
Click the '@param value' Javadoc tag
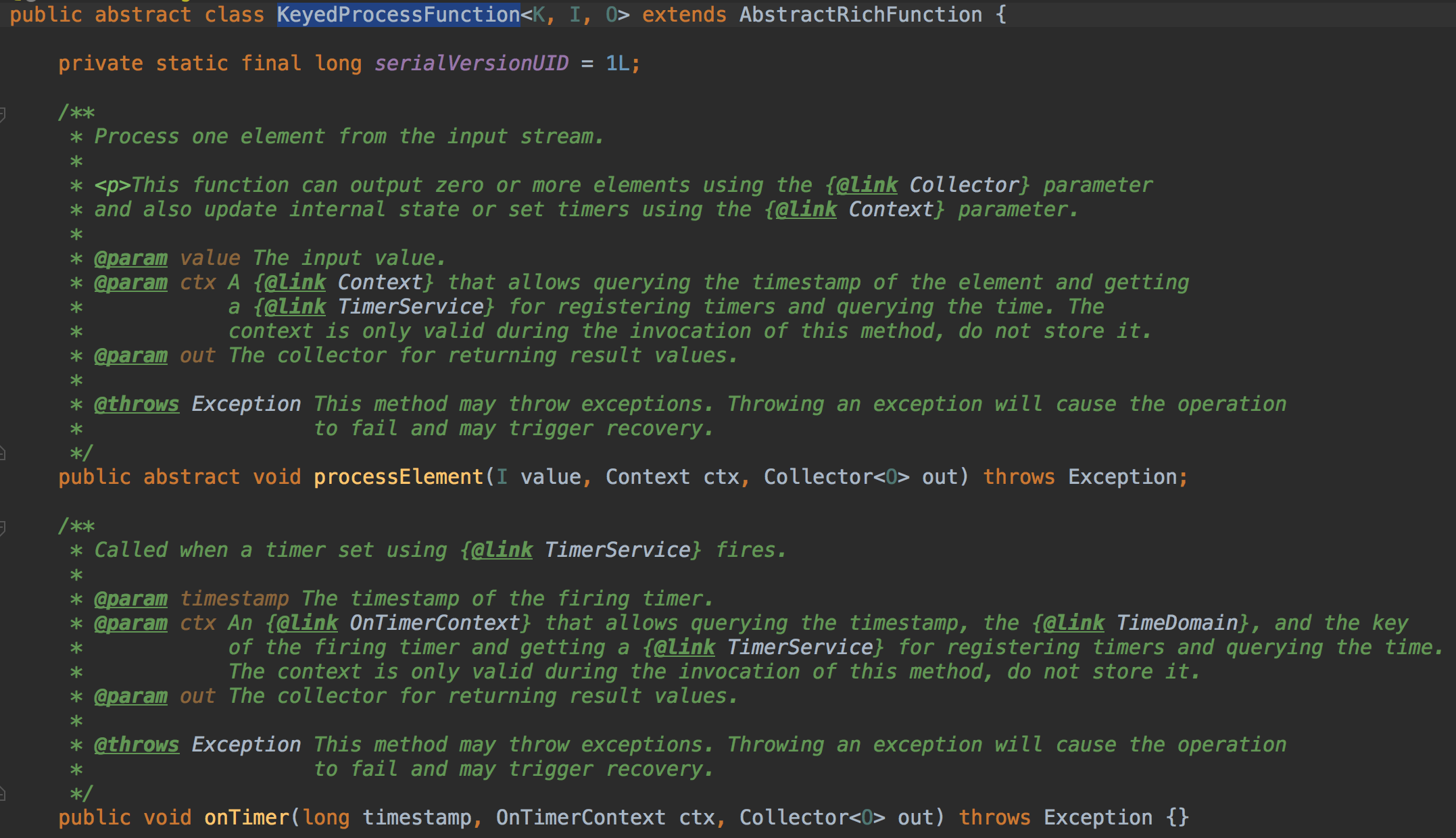point(130,258)
